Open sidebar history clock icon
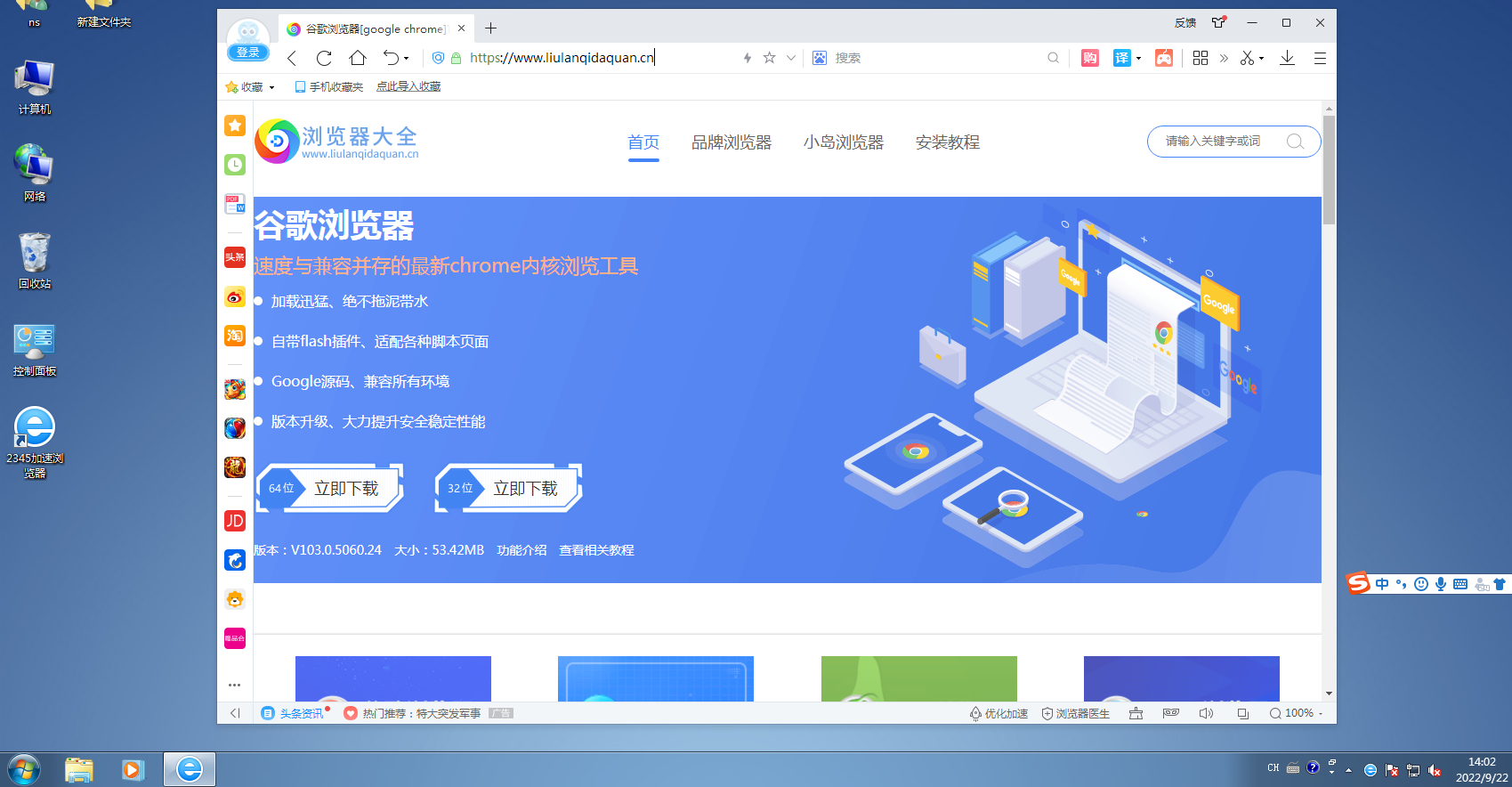Viewport: 1512px width, 787px height. tap(235, 165)
